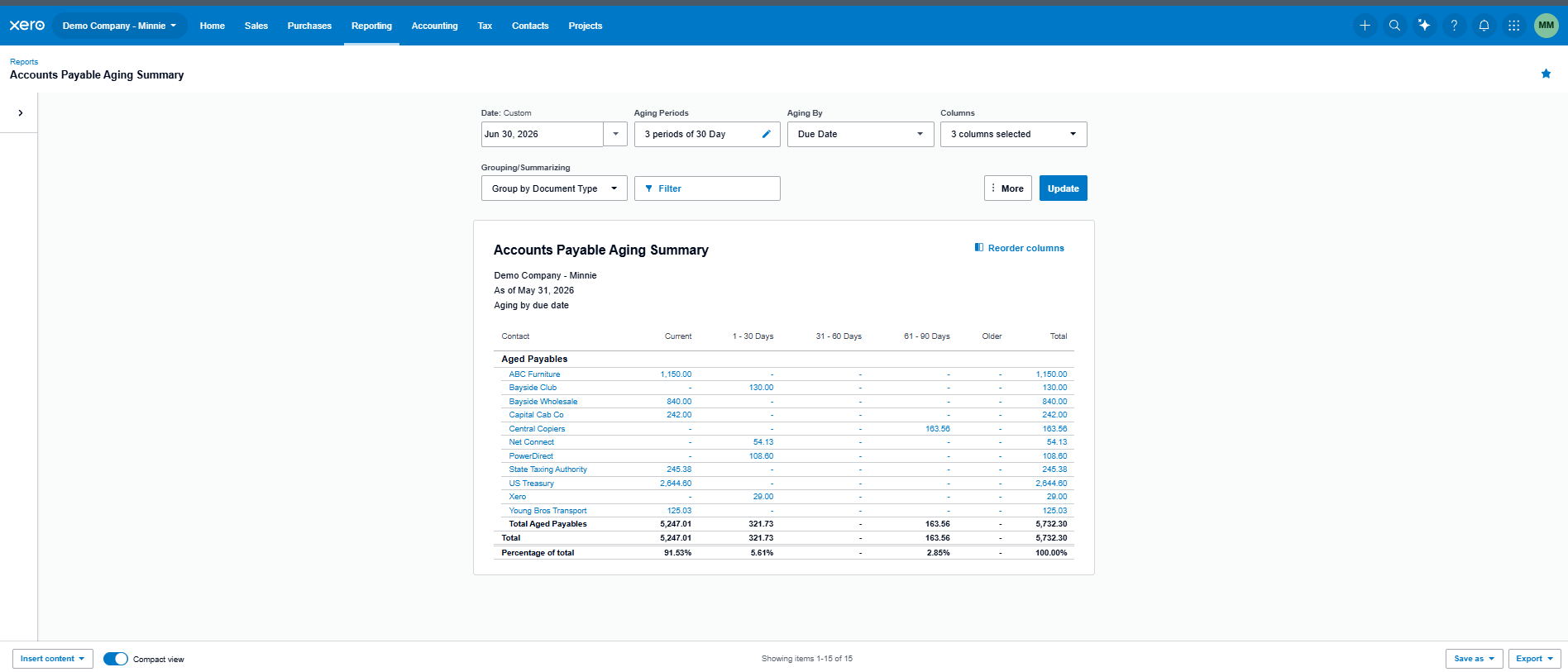Image resolution: width=1568 pixels, height=672 pixels.
Task: Open the Aging By Due Date dropdown
Action: 860,134
